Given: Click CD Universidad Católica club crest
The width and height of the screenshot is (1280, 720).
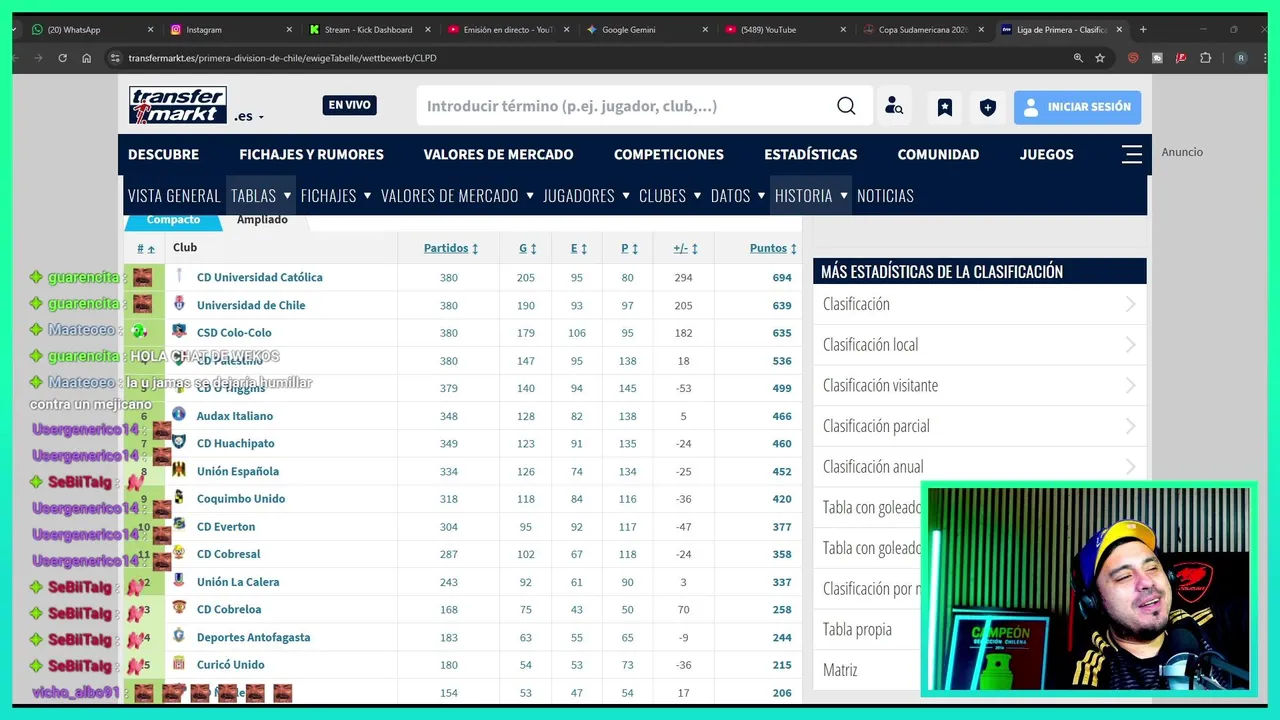Looking at the screenshot, I should 179,276.
